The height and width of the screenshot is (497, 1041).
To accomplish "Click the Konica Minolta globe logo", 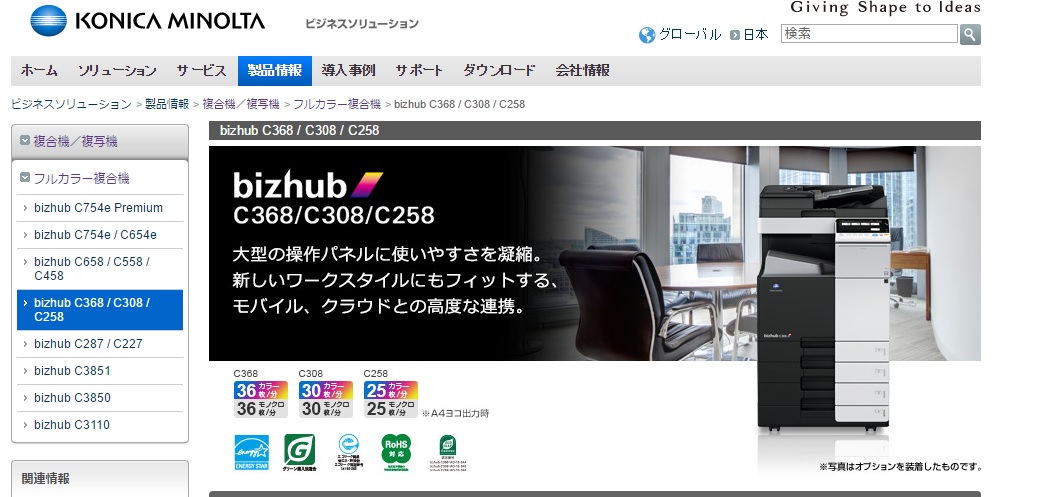I will tap(48, 20).
